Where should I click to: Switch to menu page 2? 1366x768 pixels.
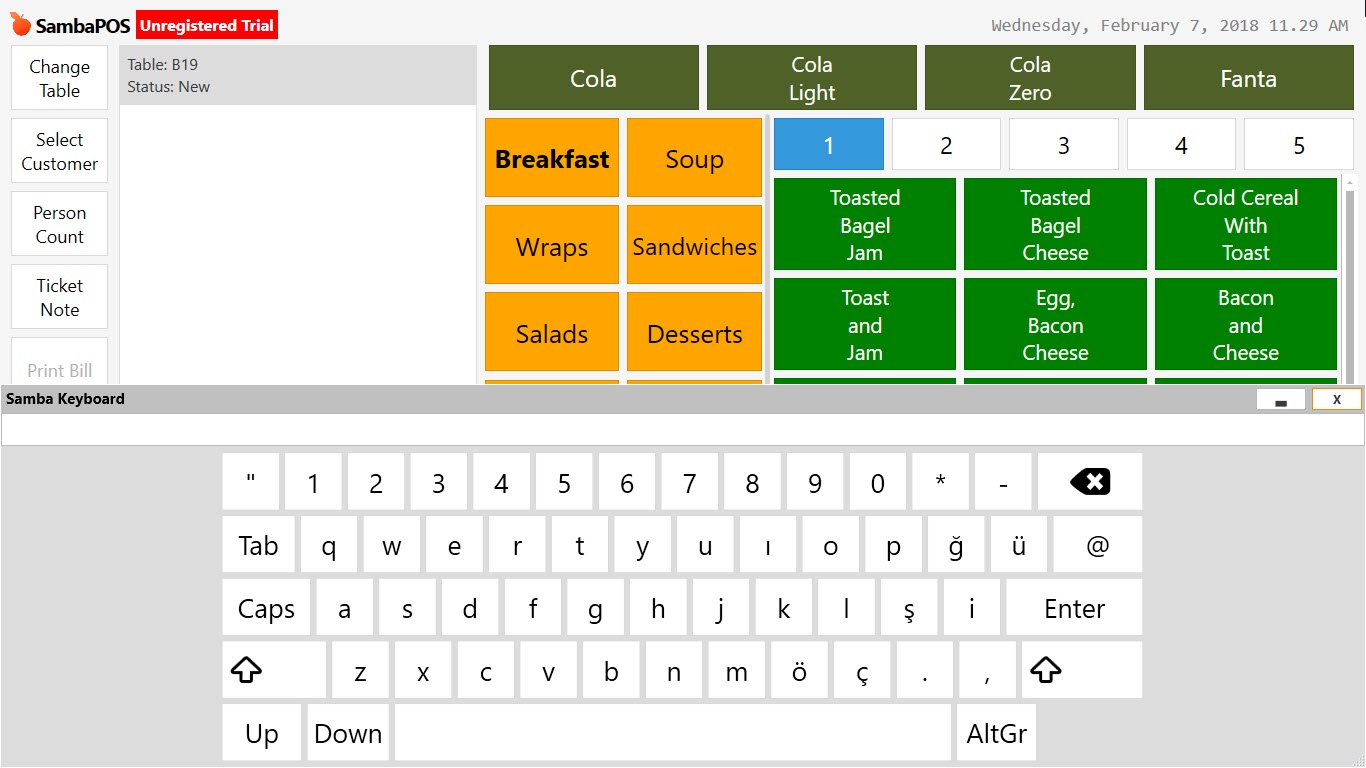click(x=945, y=143)
